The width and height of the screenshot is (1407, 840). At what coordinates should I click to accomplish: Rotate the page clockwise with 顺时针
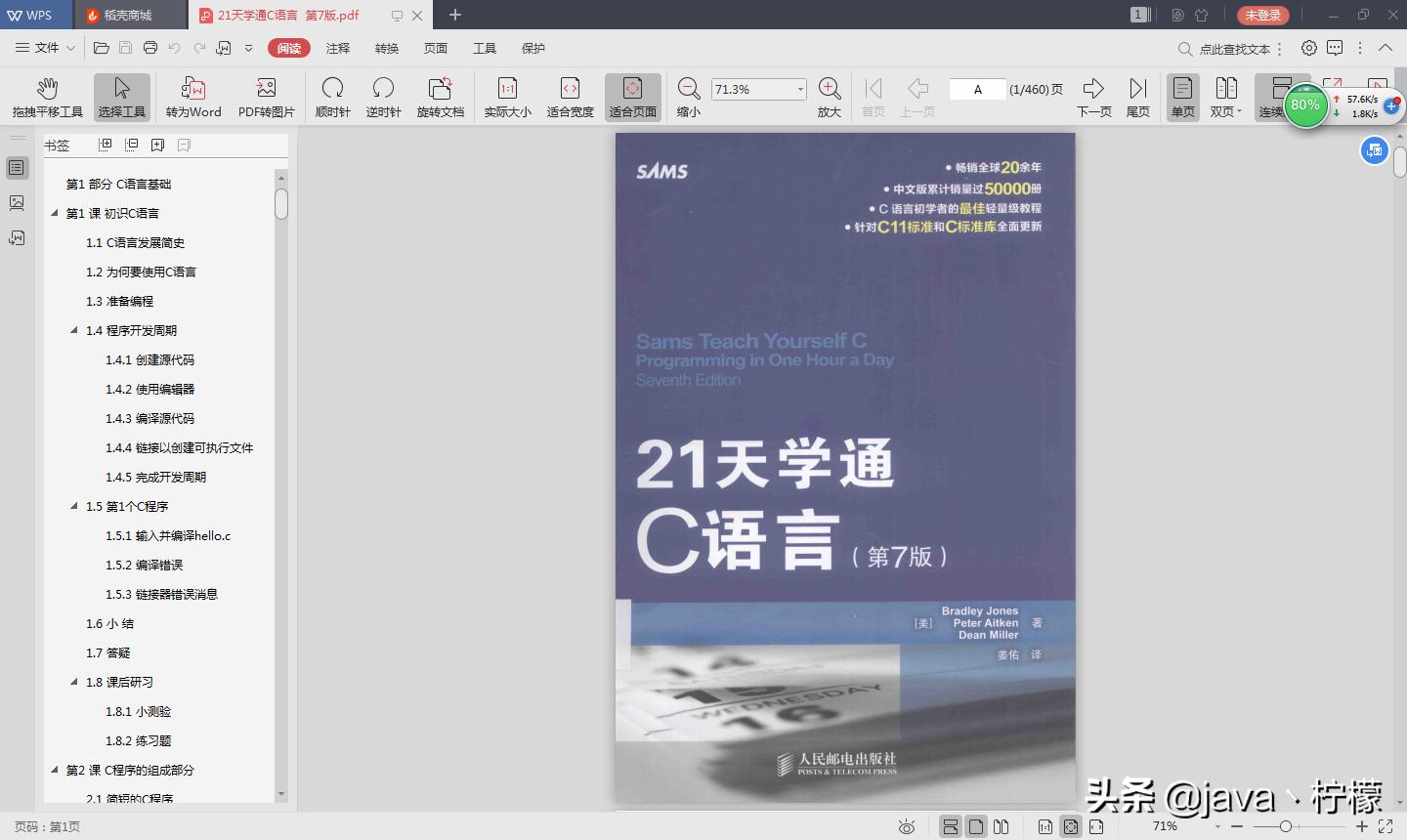tap(332, 95)
